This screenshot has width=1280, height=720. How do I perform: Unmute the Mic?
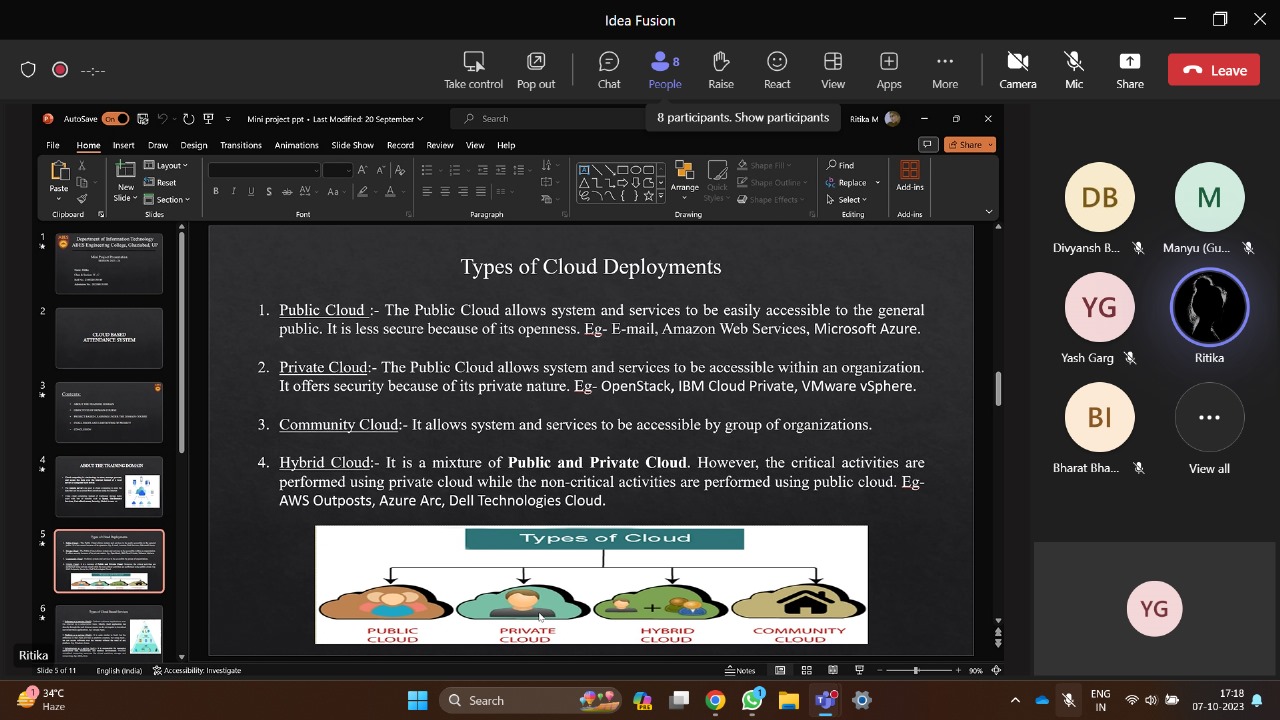tap(1073, 70)
